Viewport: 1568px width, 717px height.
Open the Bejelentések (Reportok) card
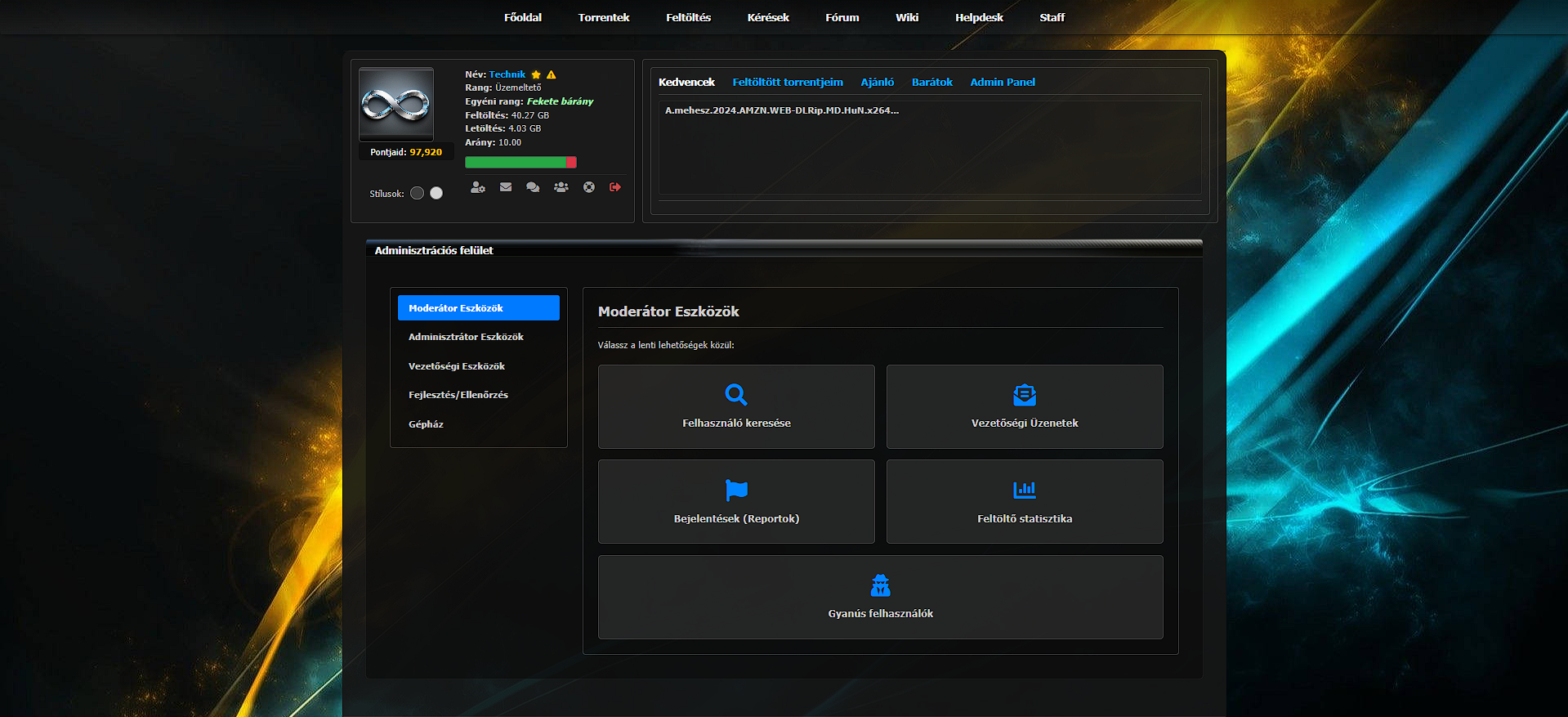(736, 501)
